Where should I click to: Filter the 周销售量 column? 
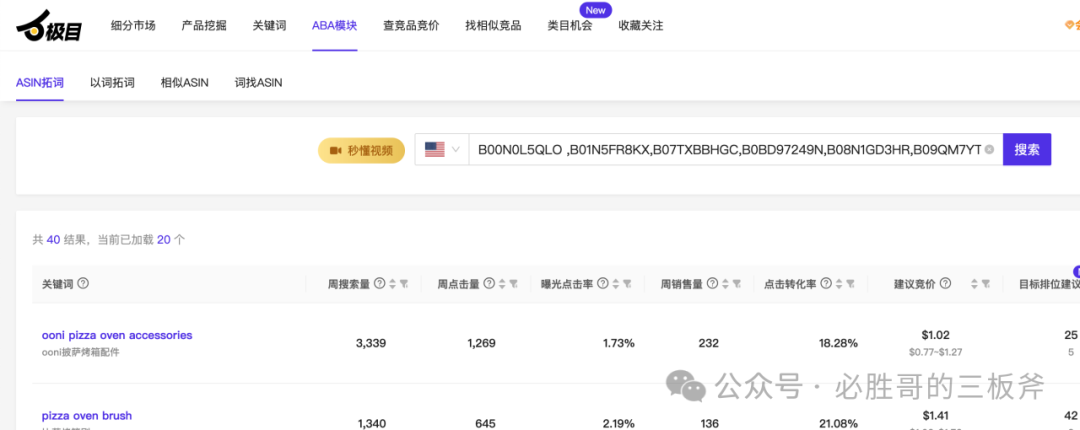(737, 284)
